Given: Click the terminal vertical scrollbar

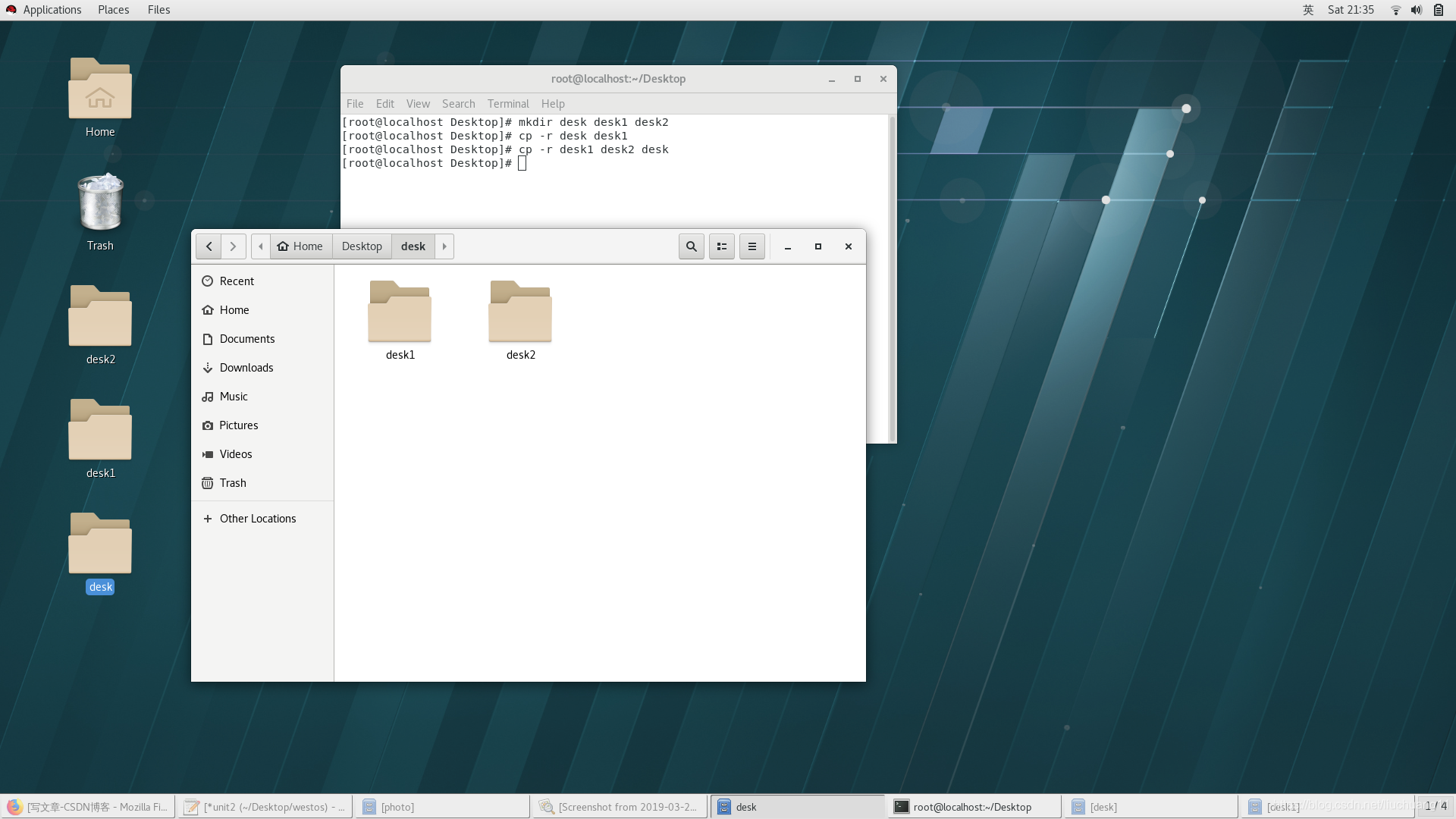Looking at the screenshot, I should pos(892,278).
